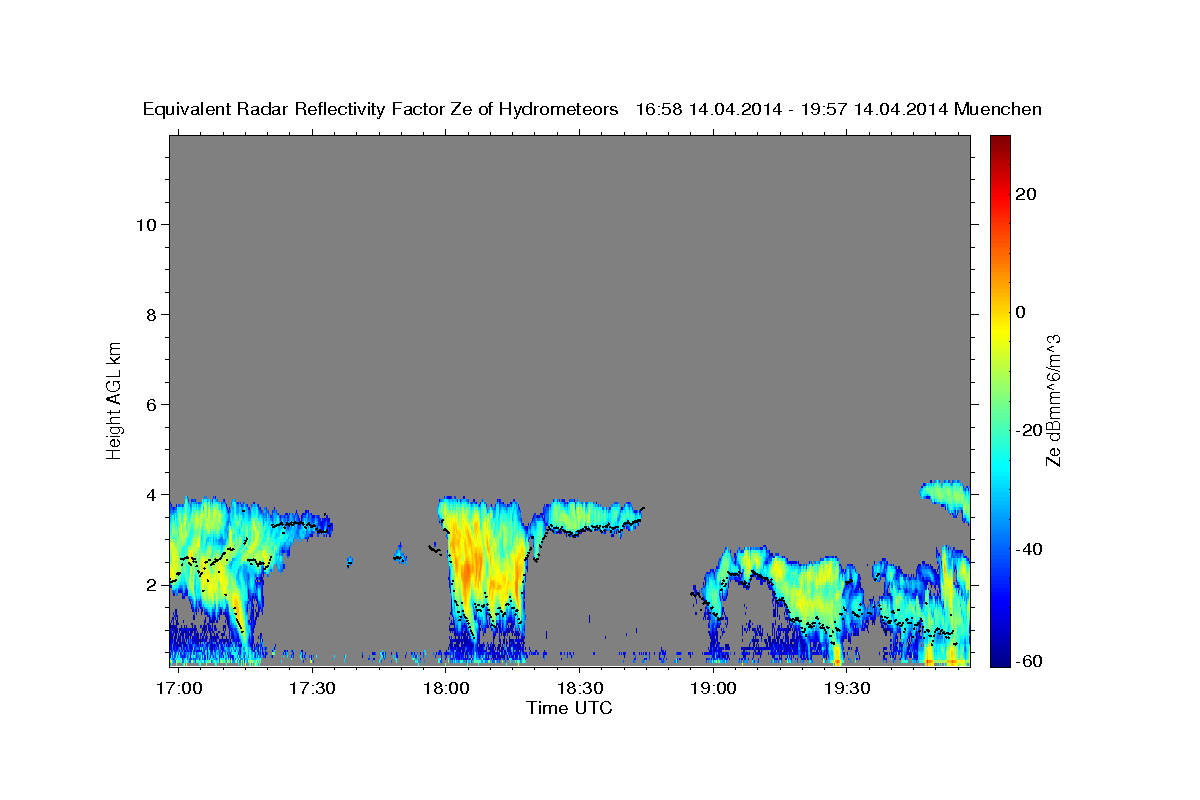1200x800 pixels.
Task: Click the "Time UTC" axis label
Action: click(569, 708)
